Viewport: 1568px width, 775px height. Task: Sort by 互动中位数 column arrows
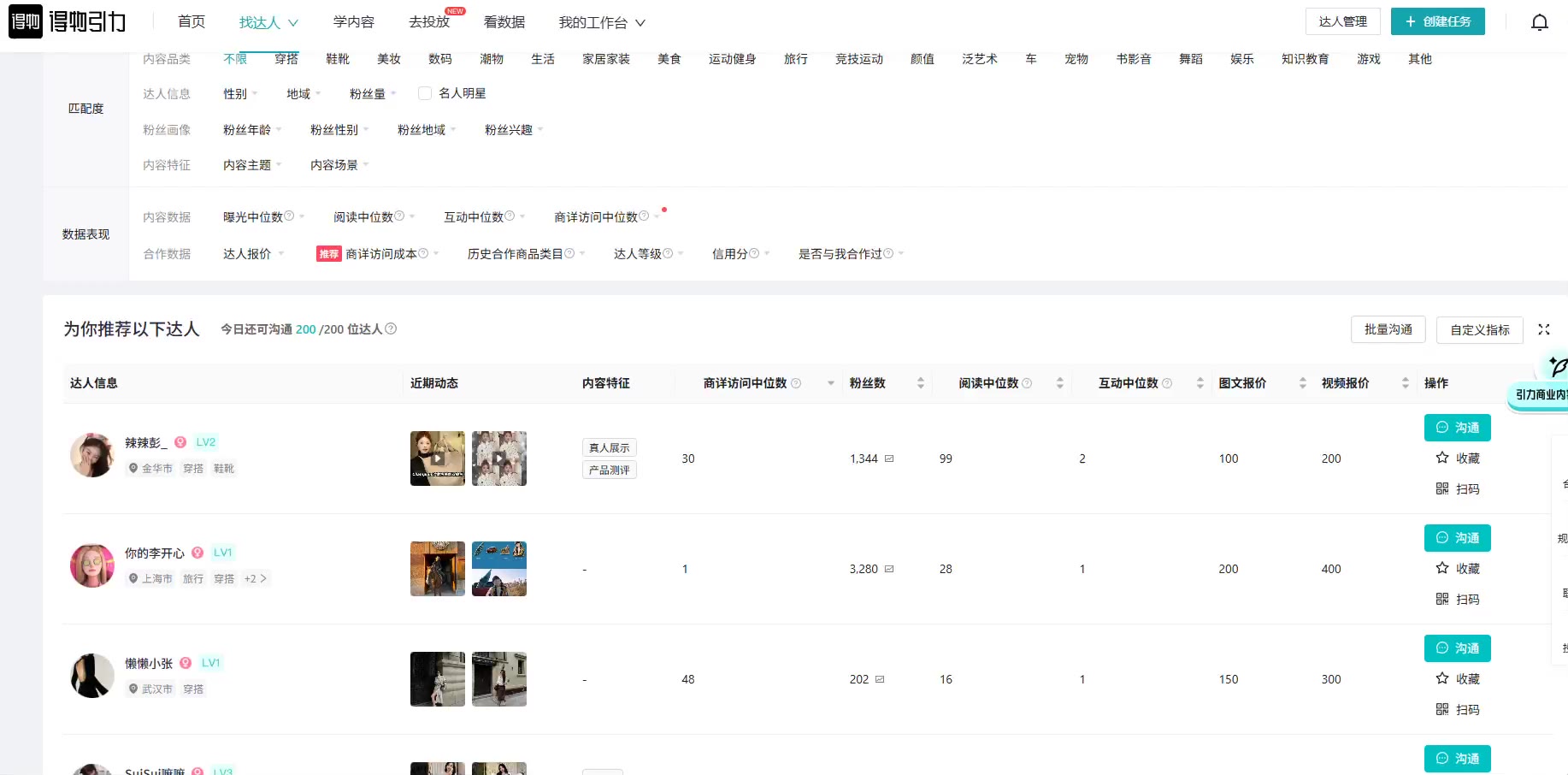1200,383
